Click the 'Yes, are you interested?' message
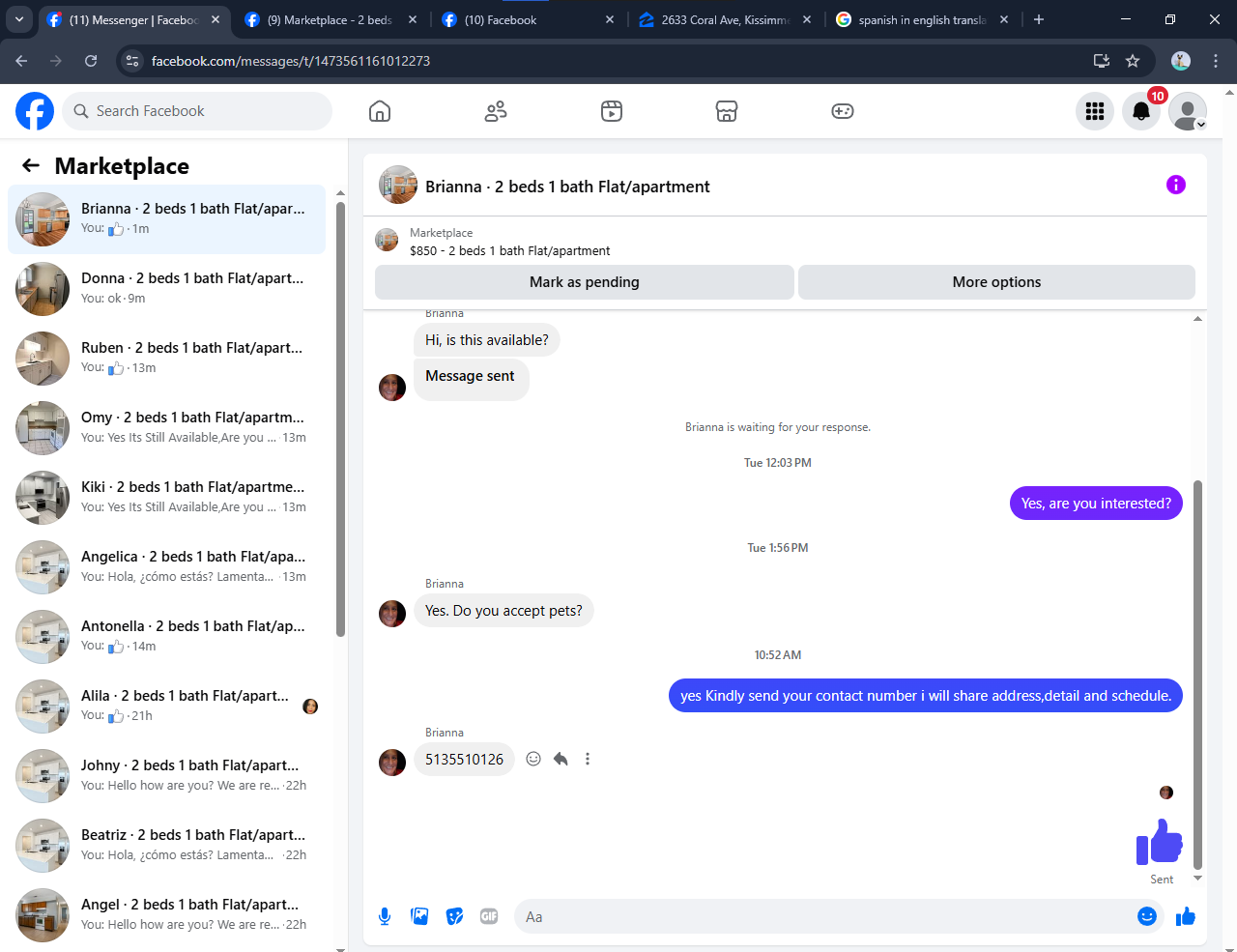 pyautogui.click(x=1096, y=503)
